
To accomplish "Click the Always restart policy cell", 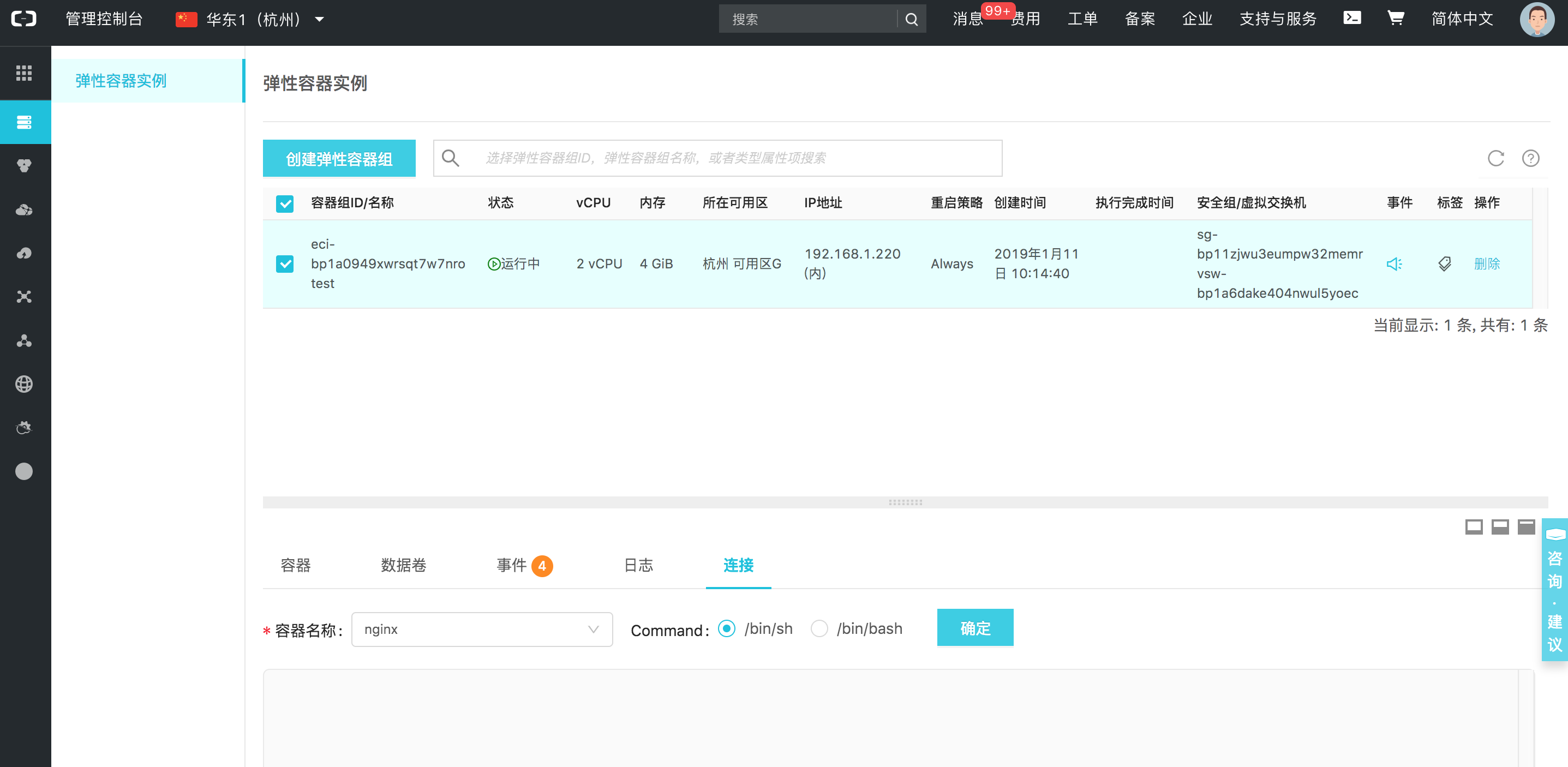I will click(x=951, y=263).
